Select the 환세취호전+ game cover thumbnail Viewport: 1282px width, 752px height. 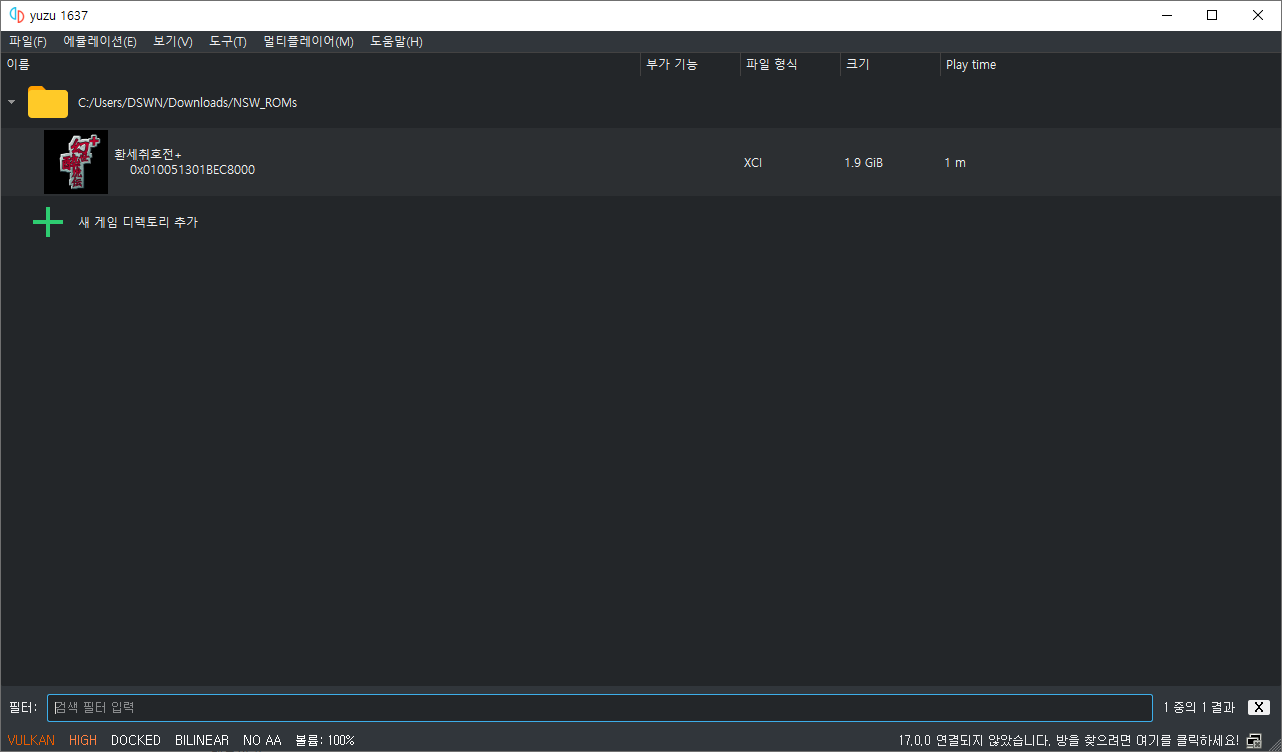76,162
